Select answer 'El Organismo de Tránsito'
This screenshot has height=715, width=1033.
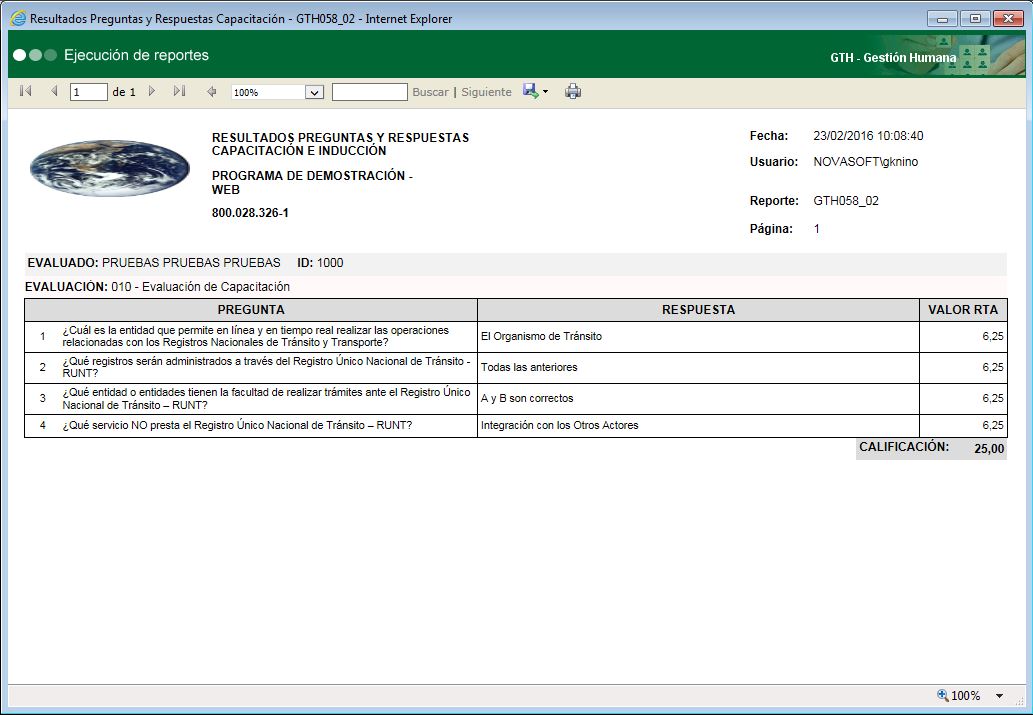pyautogui.click(x=542, y=336)
